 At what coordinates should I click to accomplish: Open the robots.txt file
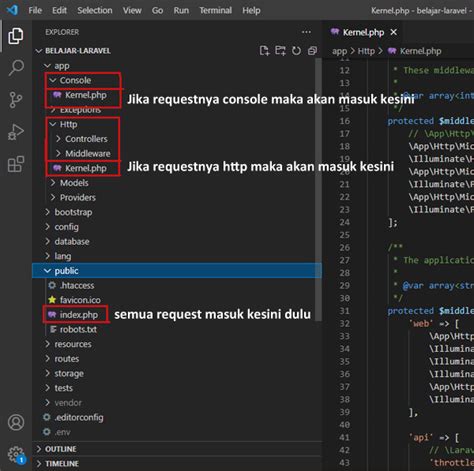point(177,330)
